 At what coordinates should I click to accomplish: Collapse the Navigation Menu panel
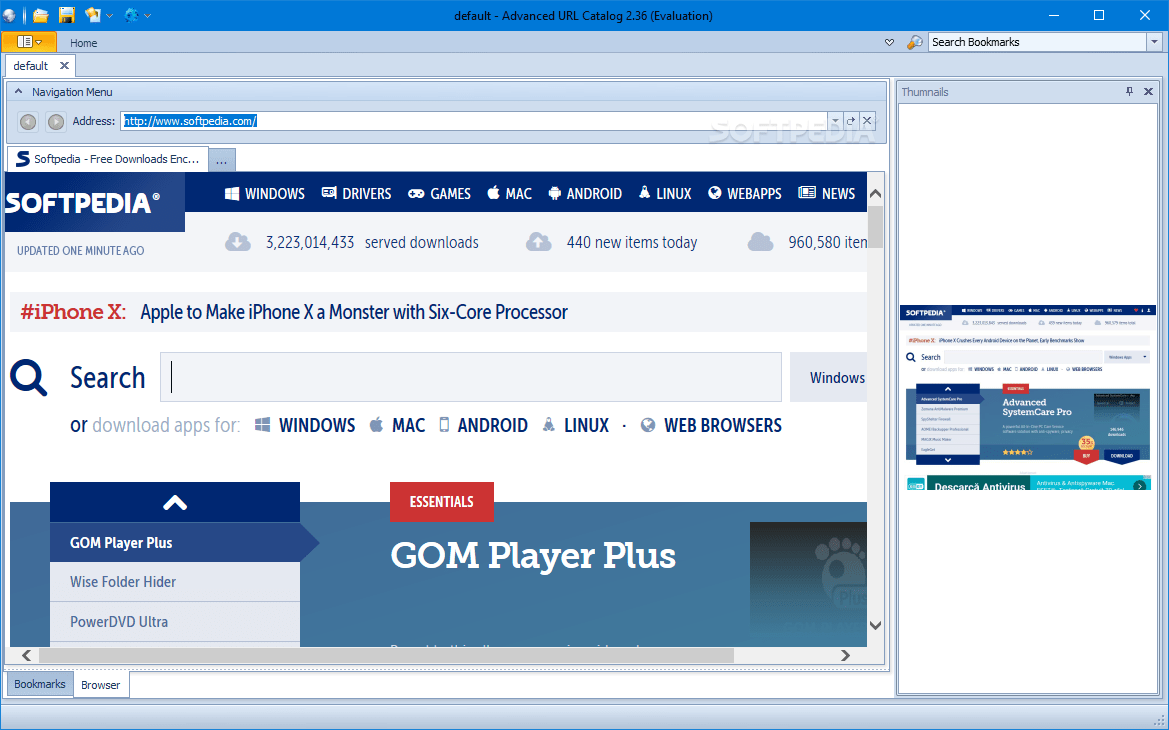pos(18,91)
